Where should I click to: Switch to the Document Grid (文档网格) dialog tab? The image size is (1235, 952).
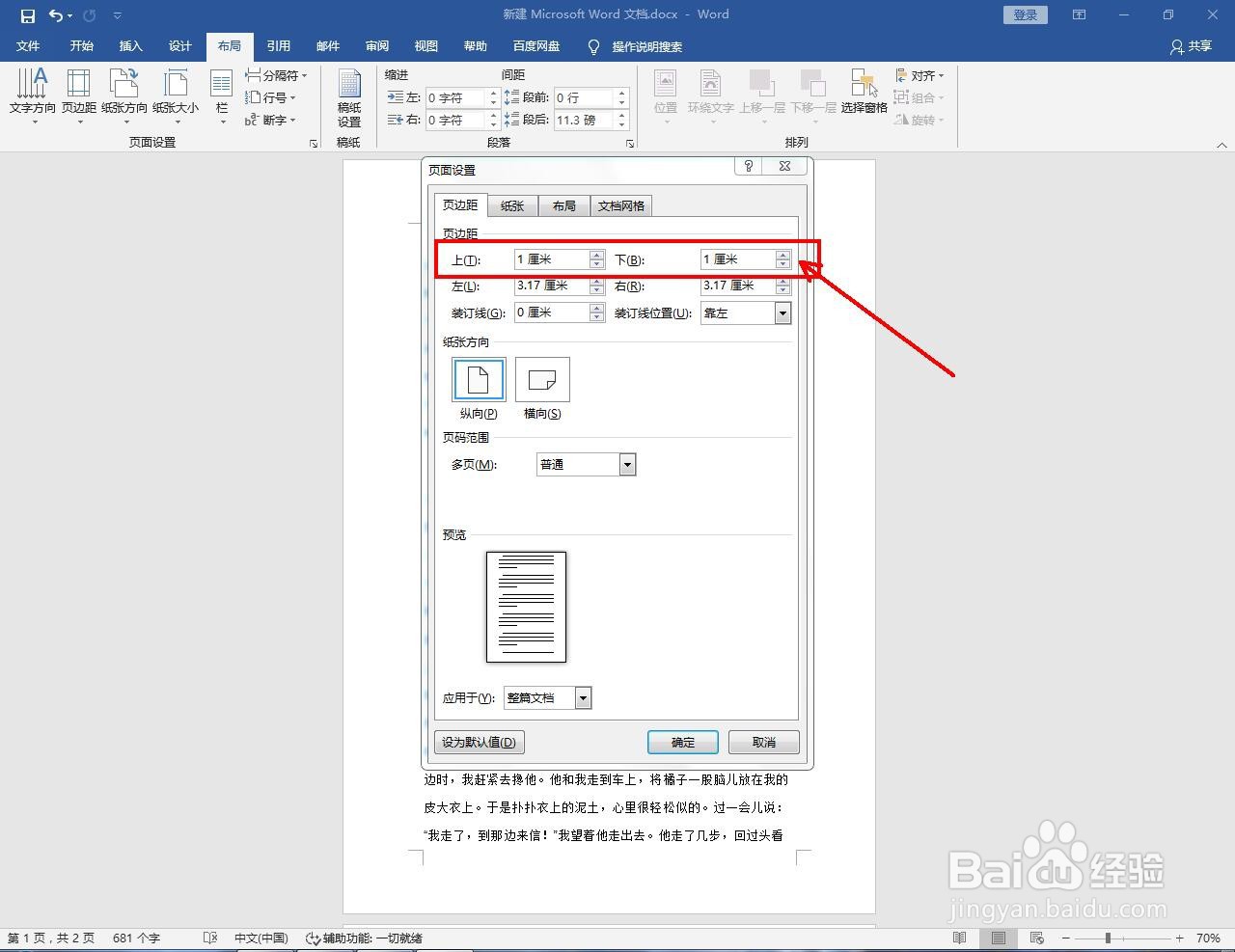[x=620, y=205]
